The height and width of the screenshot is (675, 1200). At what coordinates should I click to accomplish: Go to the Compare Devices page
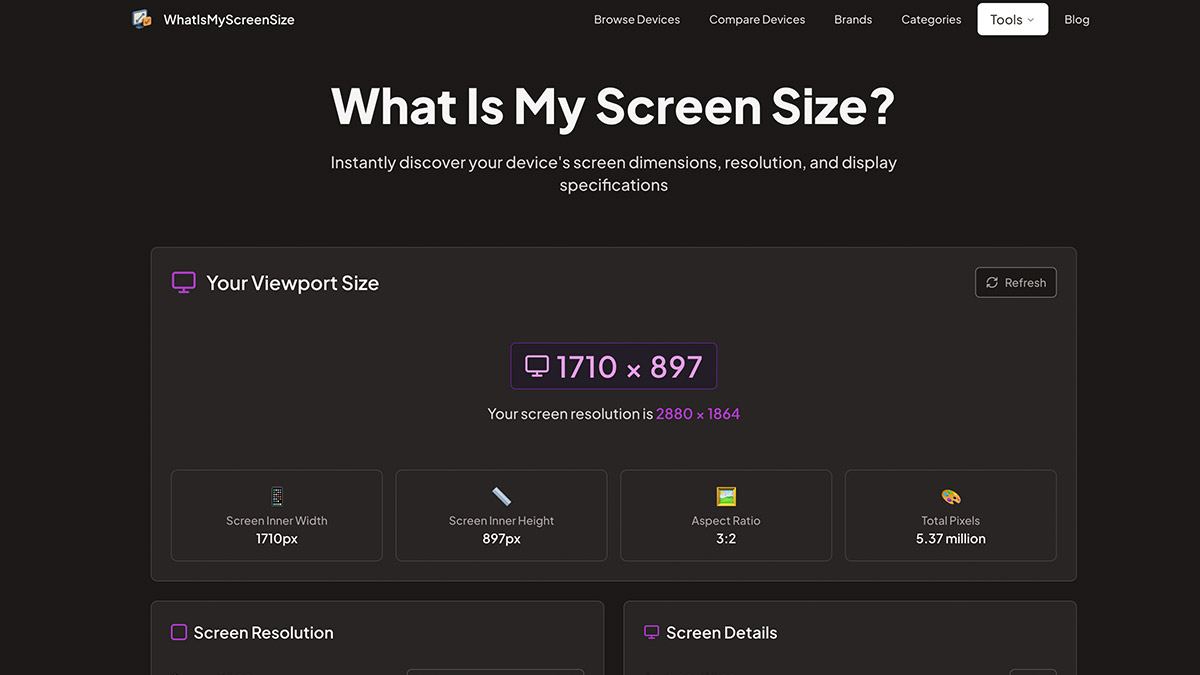coord(757,19)
